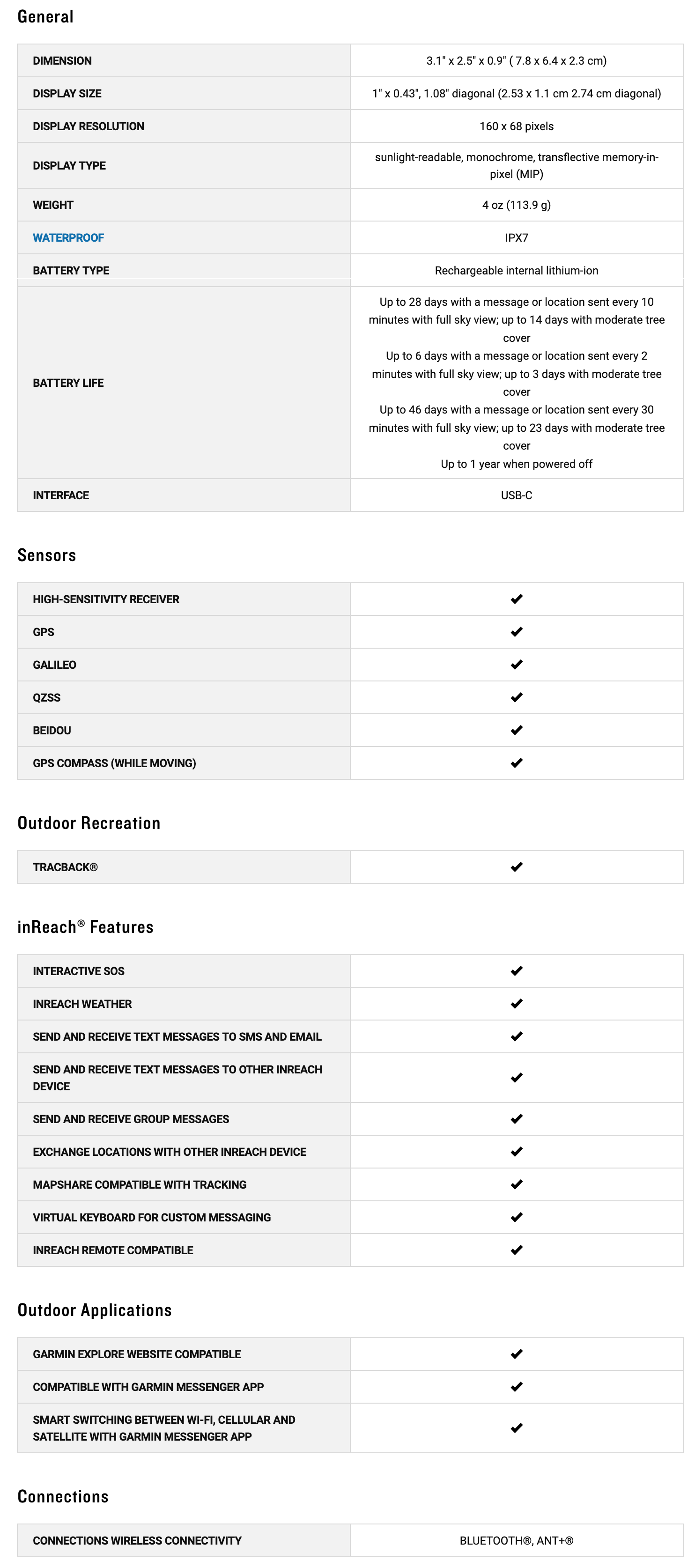The width and height of the screenshot is (695, 1568).
Task: Click the inReach Weather checkmark icon
Action: 516,1004
